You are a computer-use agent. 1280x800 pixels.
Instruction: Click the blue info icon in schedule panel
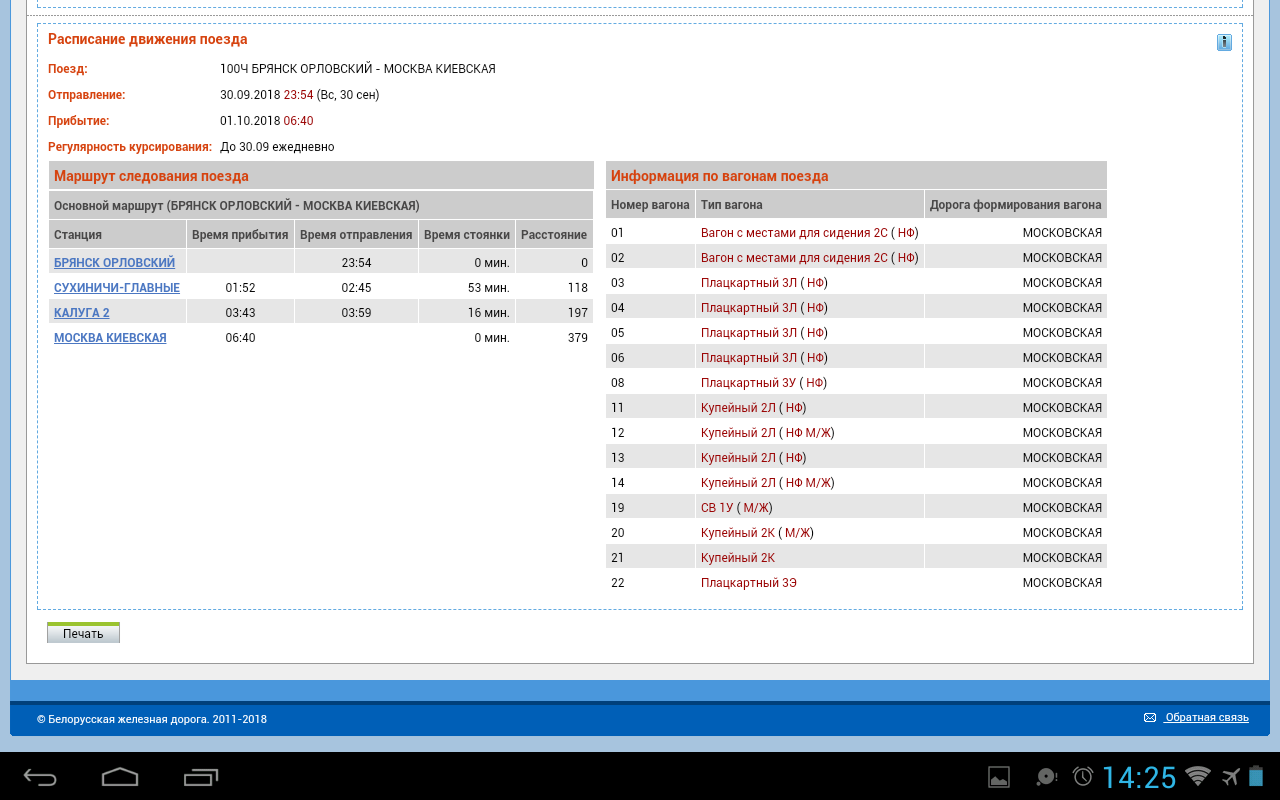pos(1224,42)
